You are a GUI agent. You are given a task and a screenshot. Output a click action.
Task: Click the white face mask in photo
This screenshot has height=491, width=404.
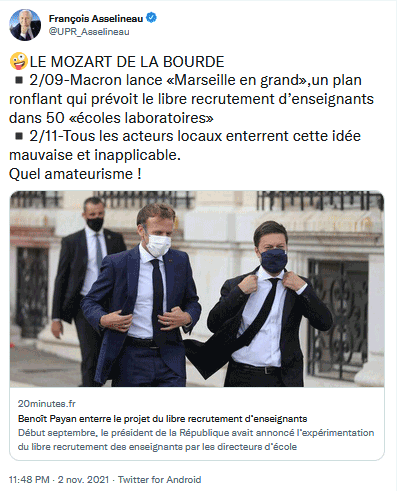coord(158,244)
